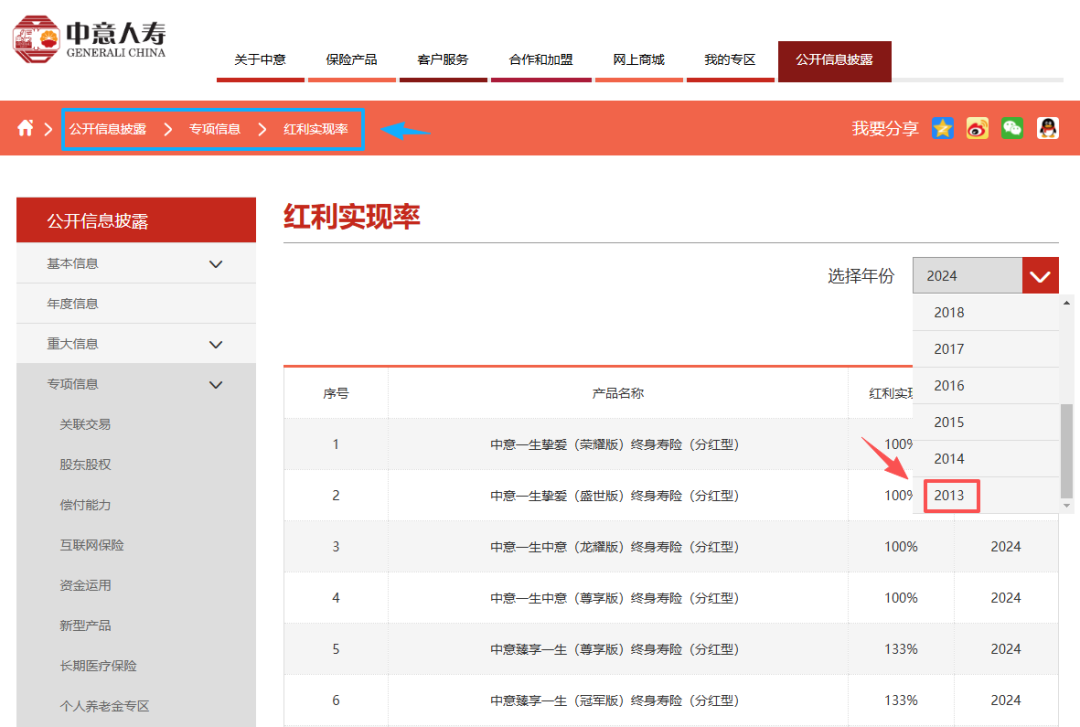
Task: Share via QQ Zone star icon
Action: click(x=942, y=128)
